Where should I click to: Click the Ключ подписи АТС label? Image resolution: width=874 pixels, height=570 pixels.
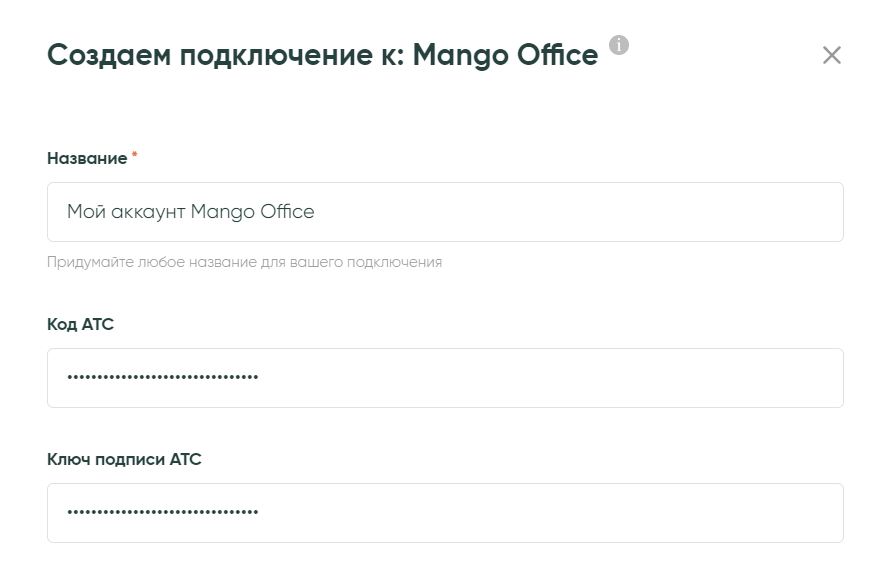coord(124,459)
